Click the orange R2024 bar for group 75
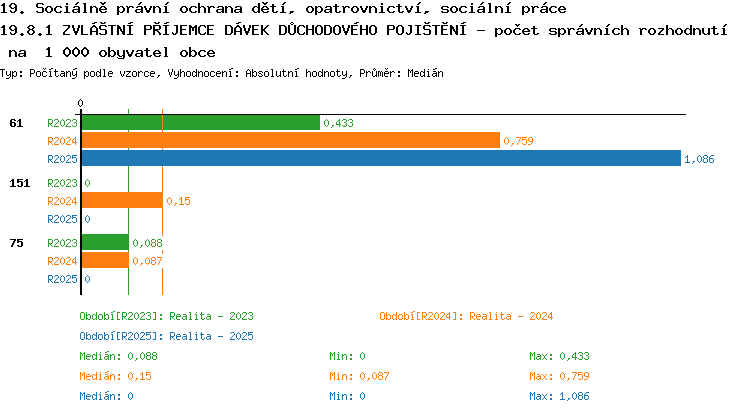The width and height of the screenshot is (750, 414). tap(105, 261)
